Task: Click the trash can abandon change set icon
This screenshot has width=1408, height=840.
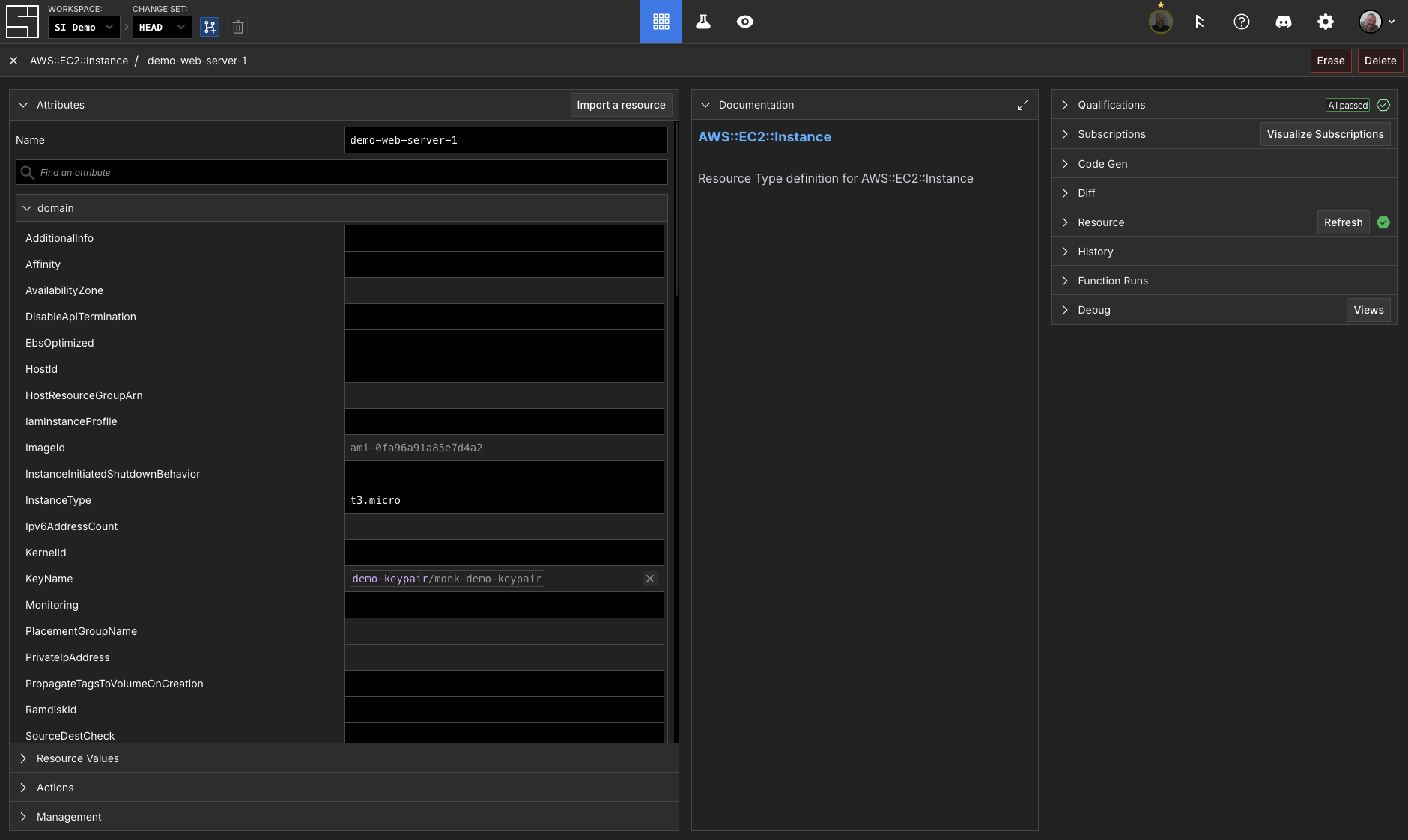Action: pyautogui.click(x=238, y=28)
